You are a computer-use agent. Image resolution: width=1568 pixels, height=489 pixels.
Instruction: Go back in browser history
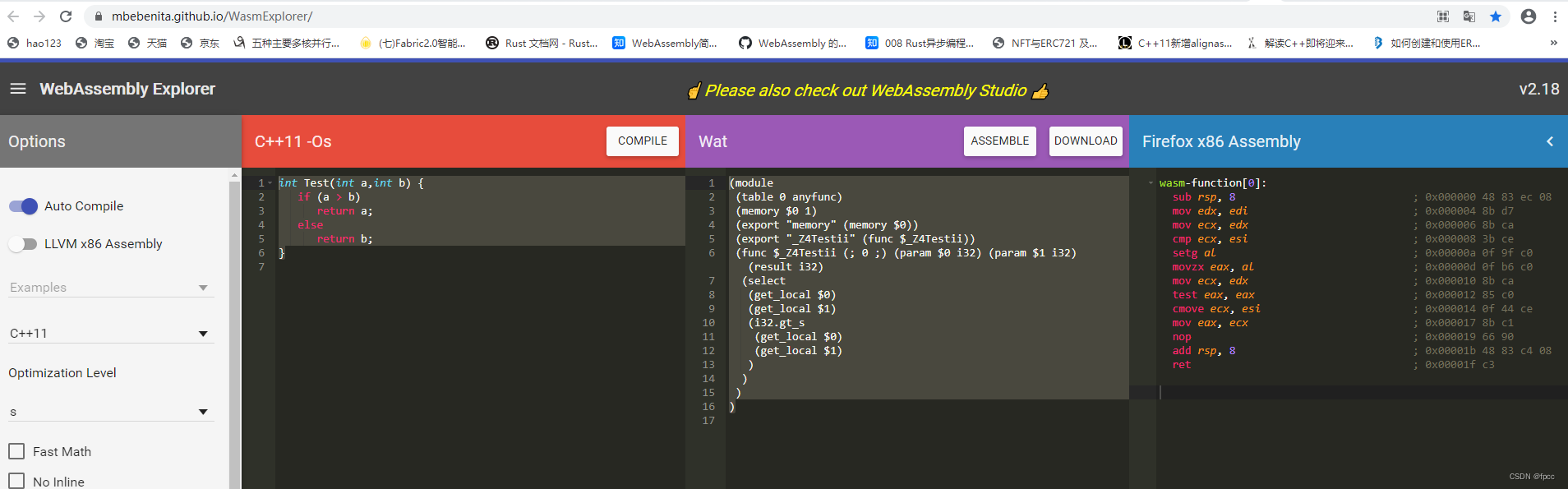point(13,16)
